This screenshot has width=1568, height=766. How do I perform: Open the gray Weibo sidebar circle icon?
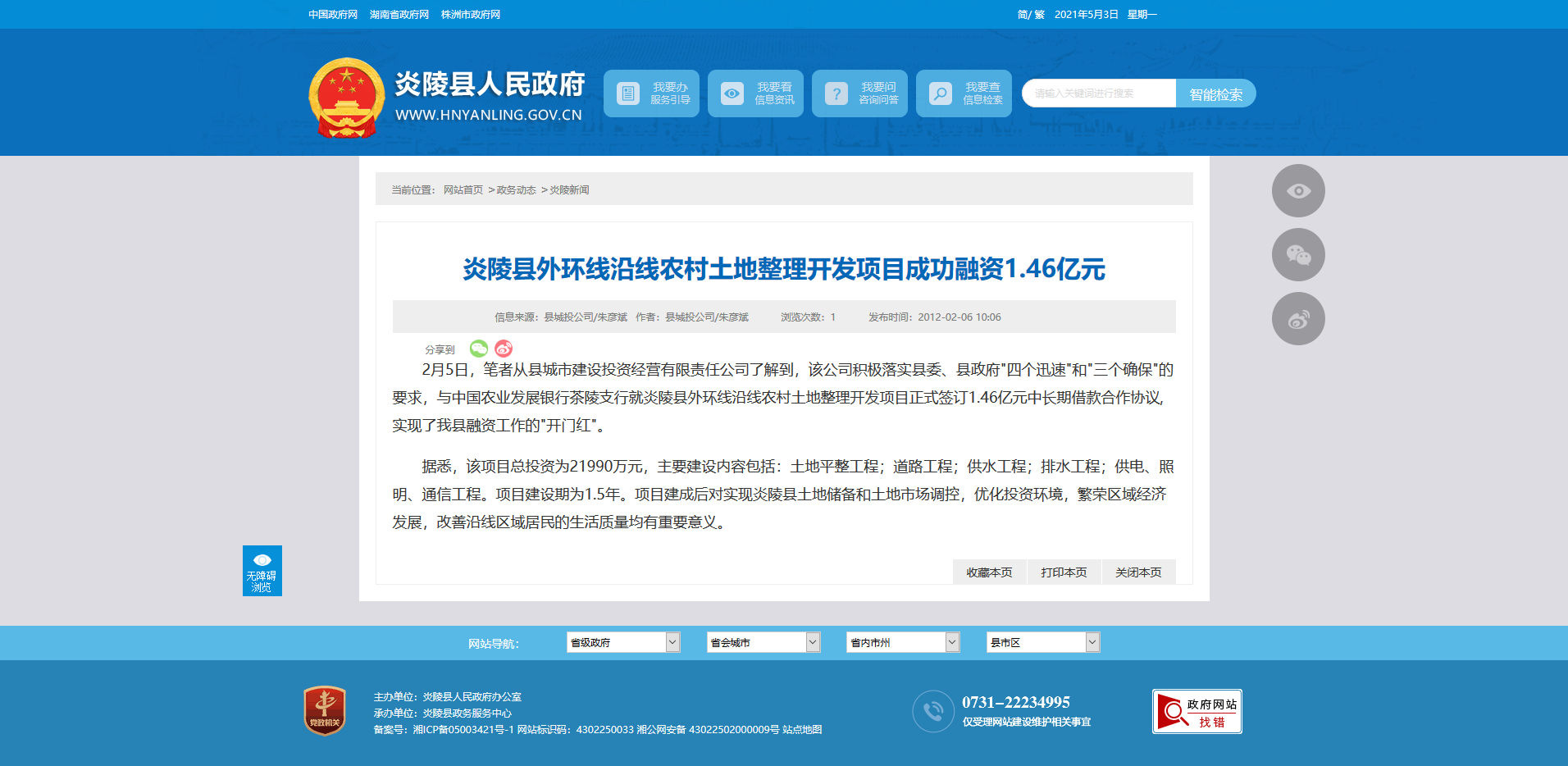tap(1297, 319)
